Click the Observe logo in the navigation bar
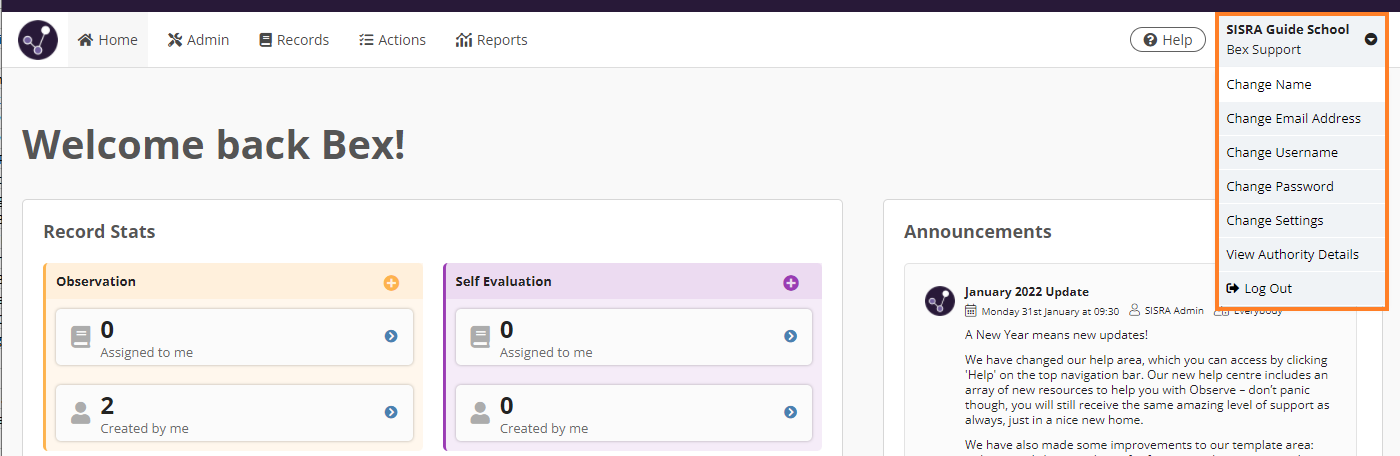Viewport: 1400px width, 456px height. tap(38, 40)
